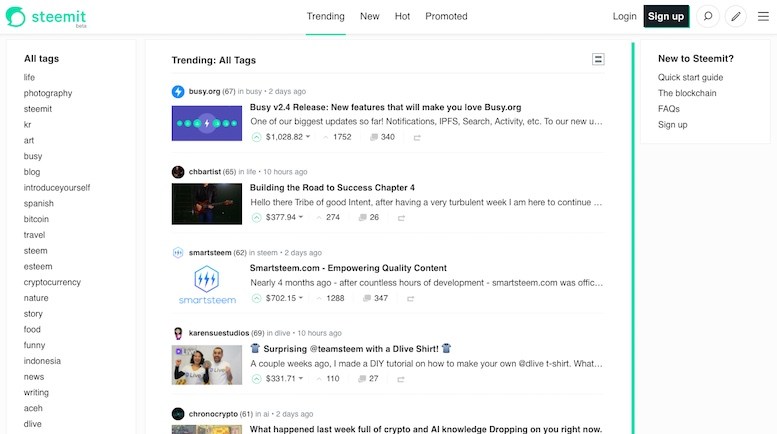Click busy.org author avatar icon
The image size is (777, 434).
[x=178, y=91]
